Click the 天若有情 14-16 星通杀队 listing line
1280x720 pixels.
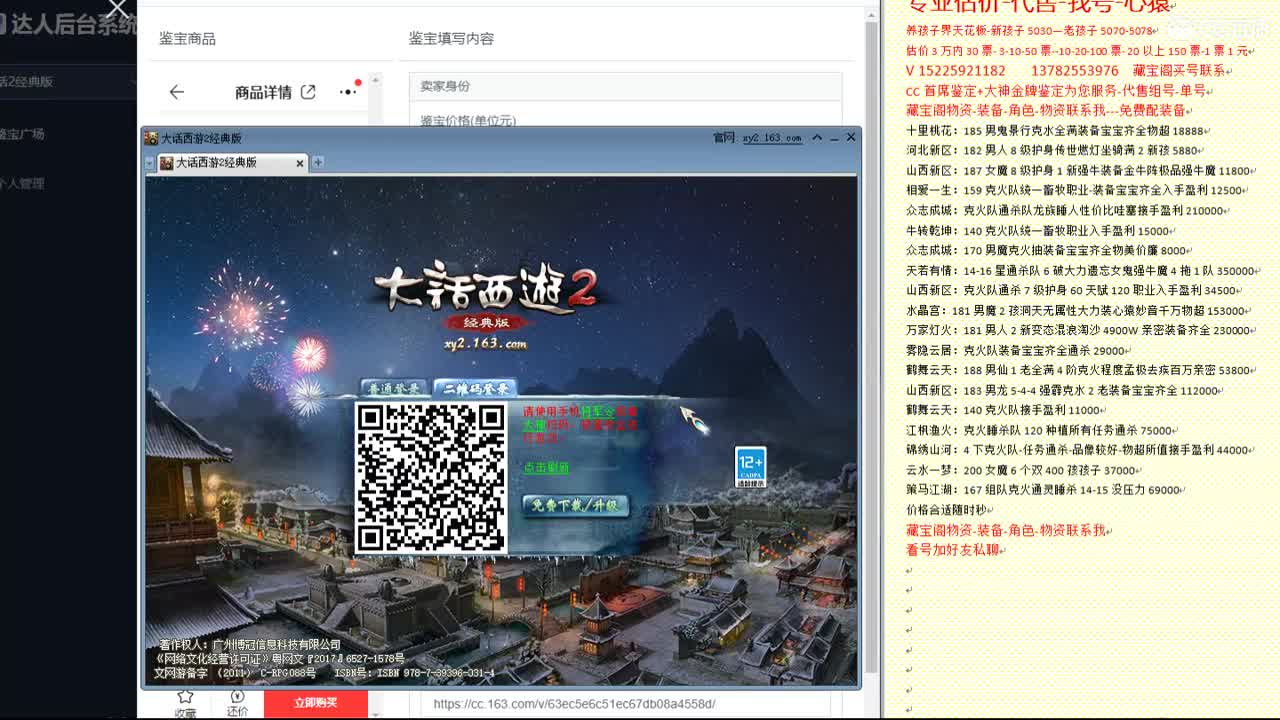click(1083, 271)
